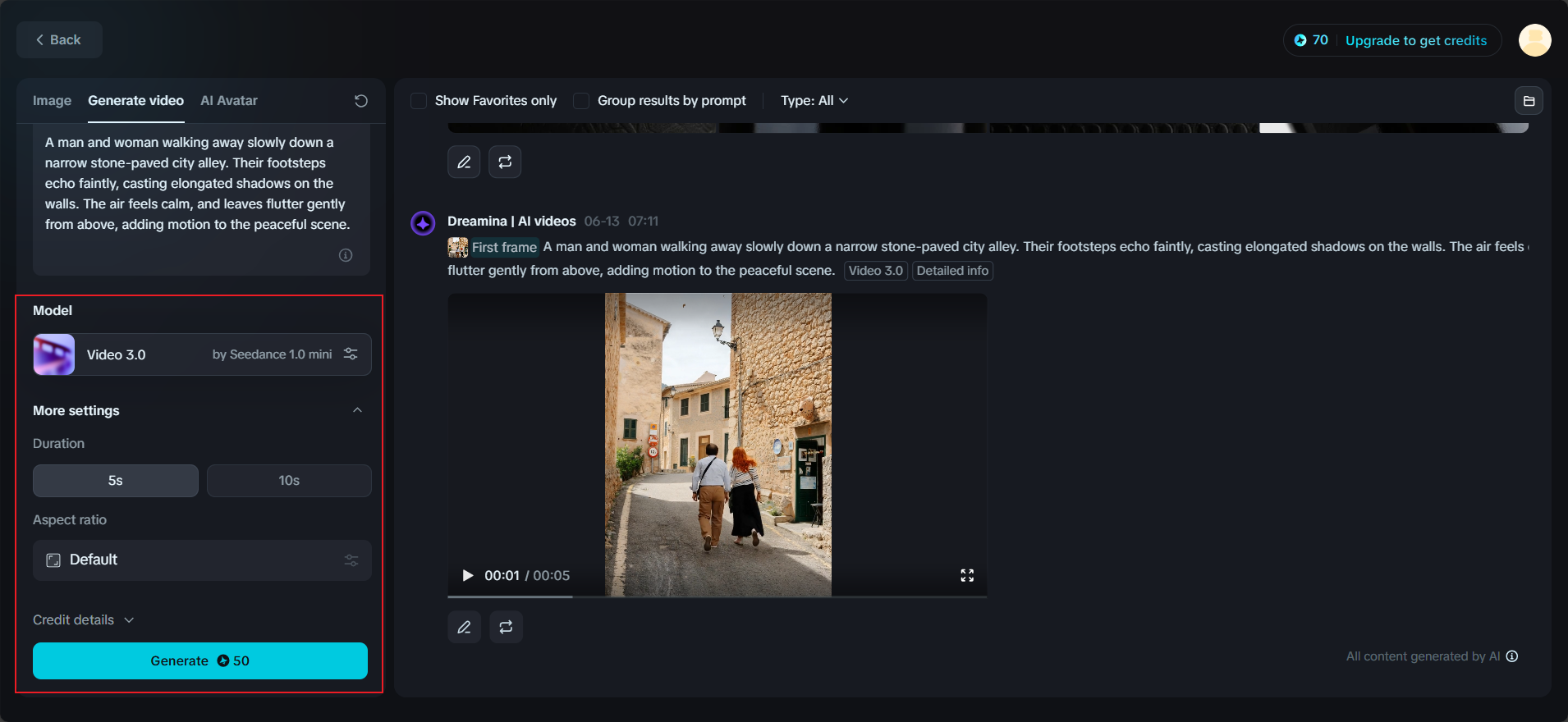Viewport: 1568px width, 722px height.
Task: Enable Show Favorites only checkbox
Action: click(x=419, y=101)
